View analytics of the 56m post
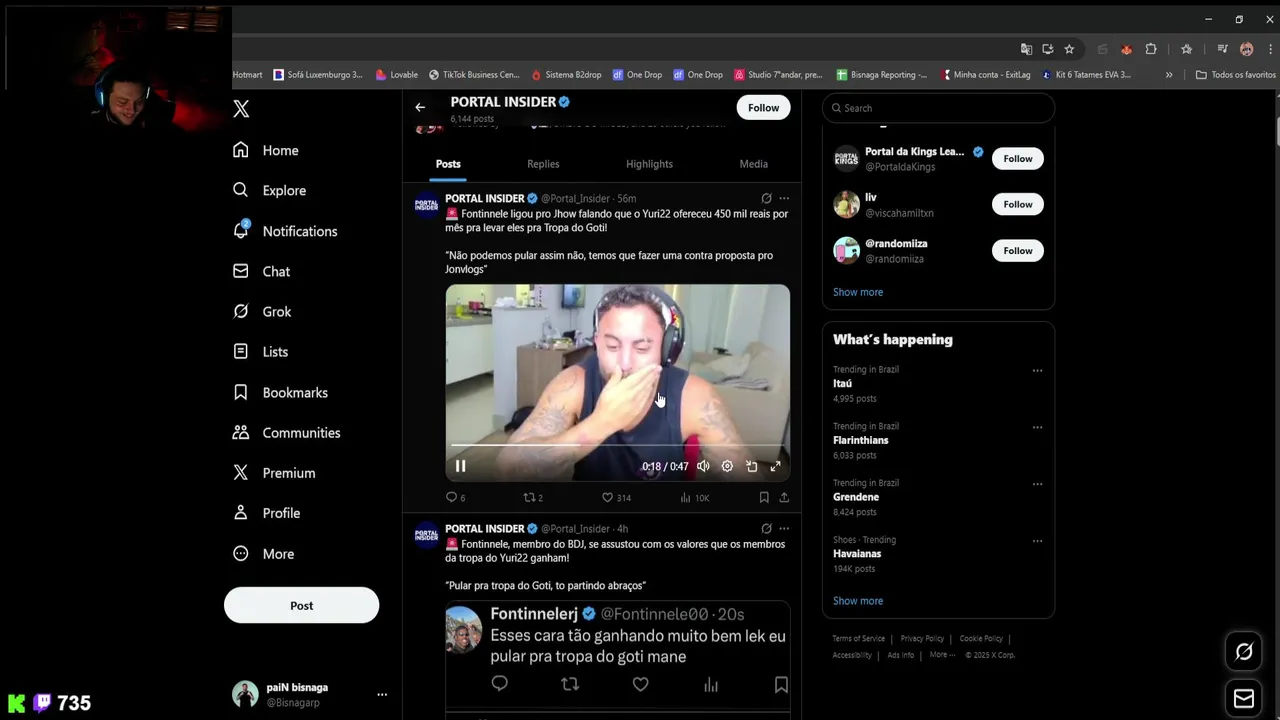This screenshot has height=720, width=1280. click(x=694, y=497)
